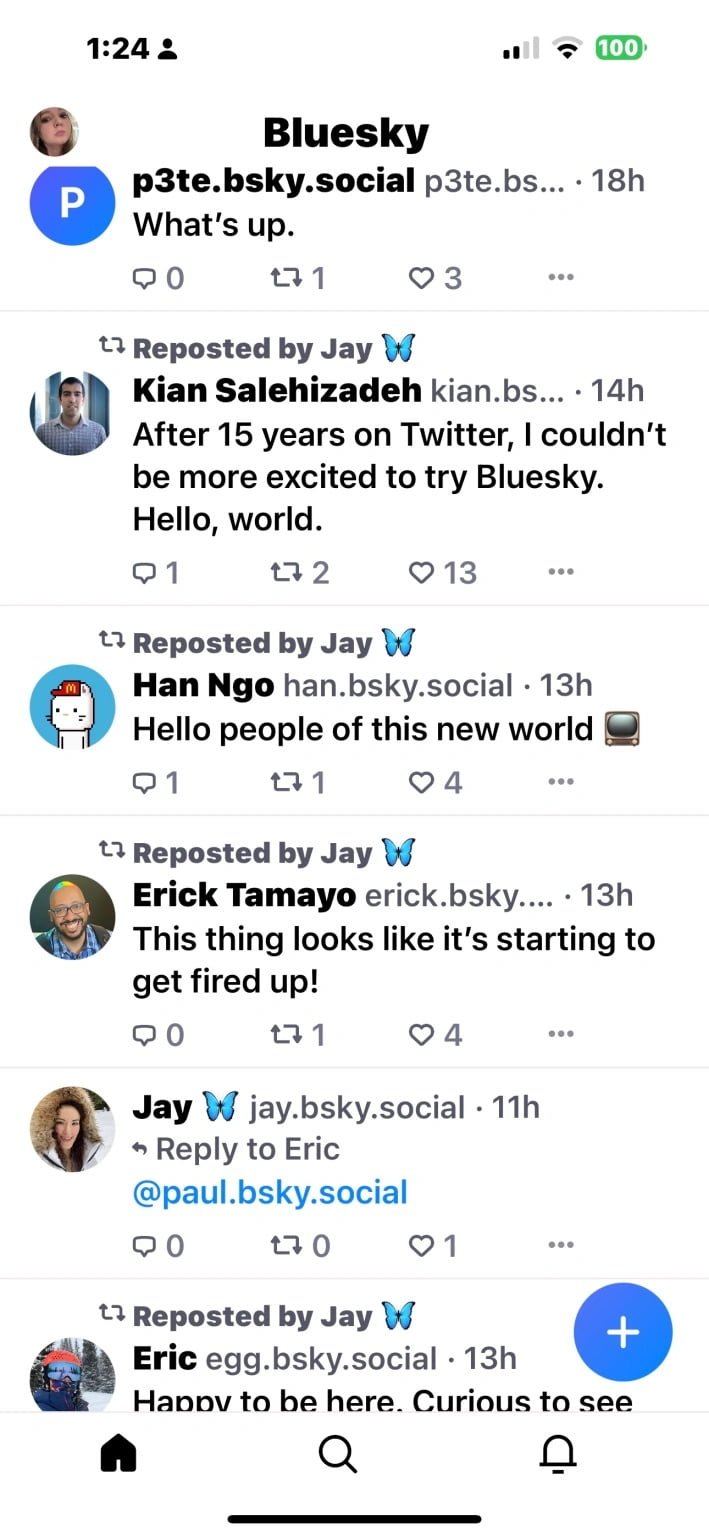Tap the repost icon on Kian Salehizadeh's post
Viewport: 709px width, 1536px height.
pyautogui.click(x=289, y=572)
